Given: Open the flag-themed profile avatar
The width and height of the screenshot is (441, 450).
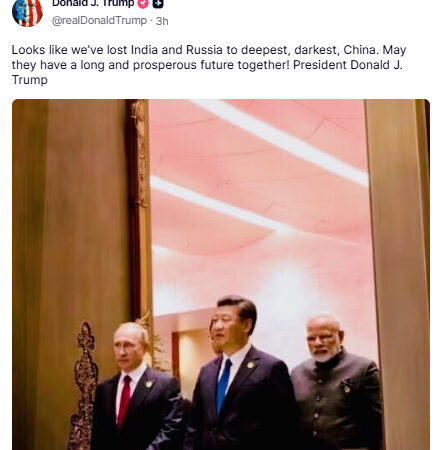Looking at the screenshot, I should click(27, 13).
